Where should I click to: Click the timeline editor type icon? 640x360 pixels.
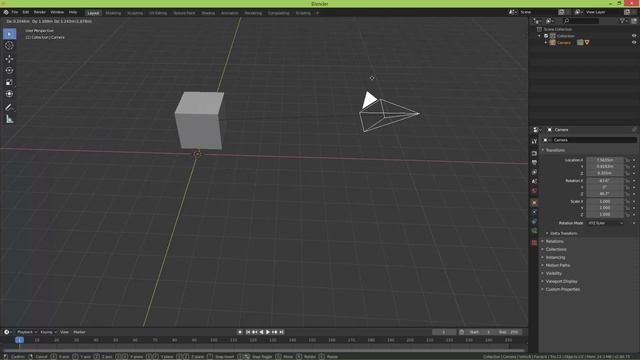7,332
